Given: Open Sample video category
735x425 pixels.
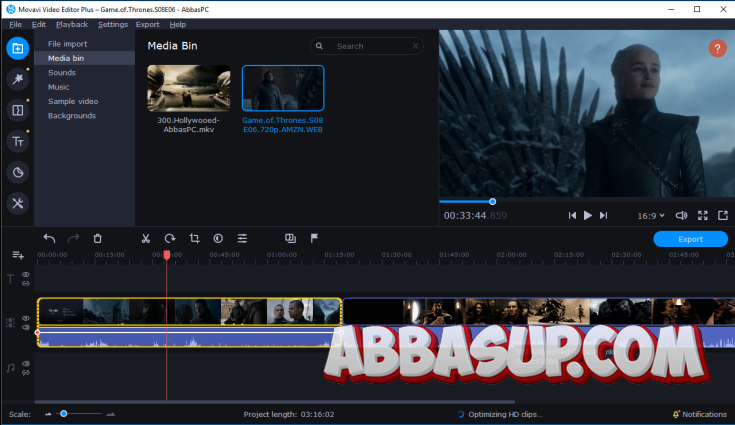Looking at the screenshot, I should pos(84,101).
